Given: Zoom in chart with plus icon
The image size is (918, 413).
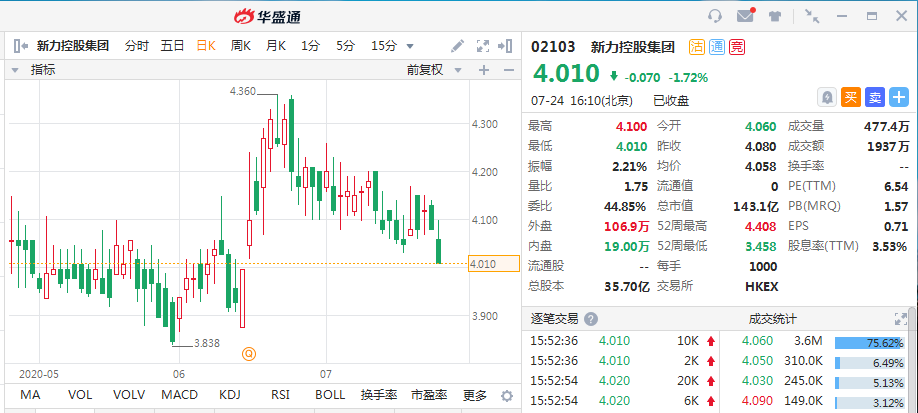Looking at the screenshot, I should (x=484, y=70).
